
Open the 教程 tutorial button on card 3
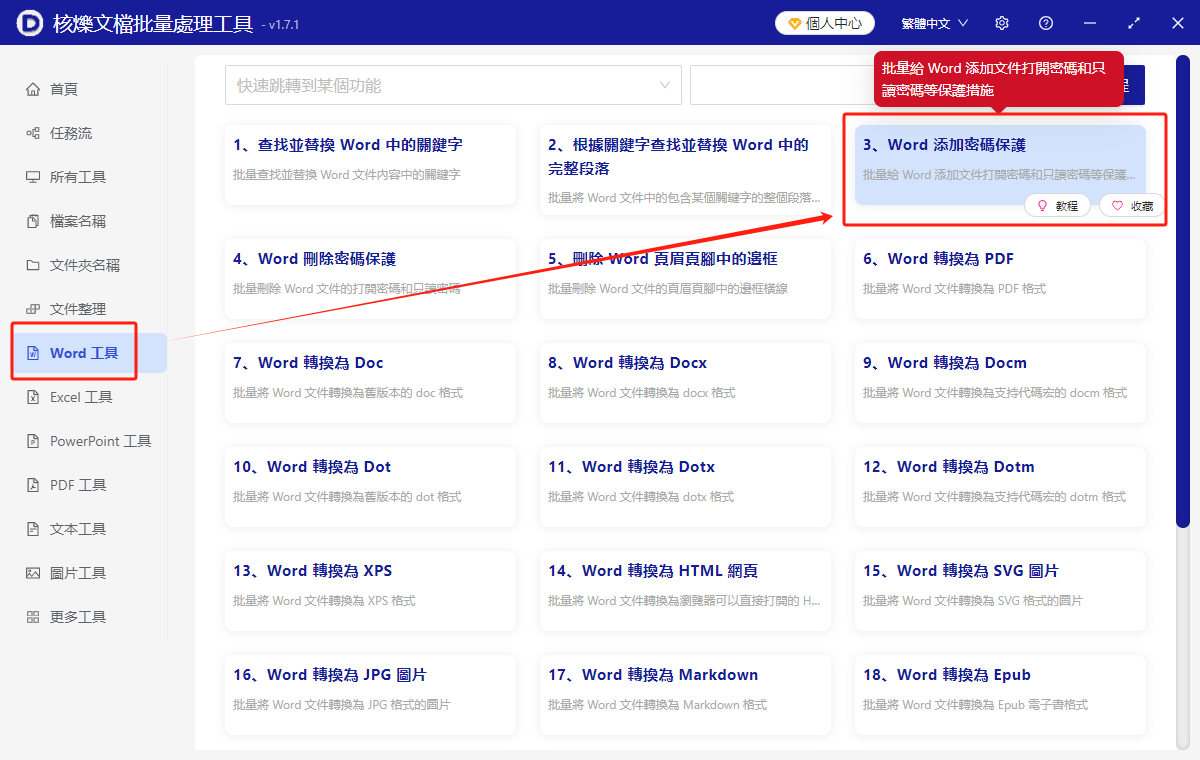pyautogui.click(x=1057, y=205)
